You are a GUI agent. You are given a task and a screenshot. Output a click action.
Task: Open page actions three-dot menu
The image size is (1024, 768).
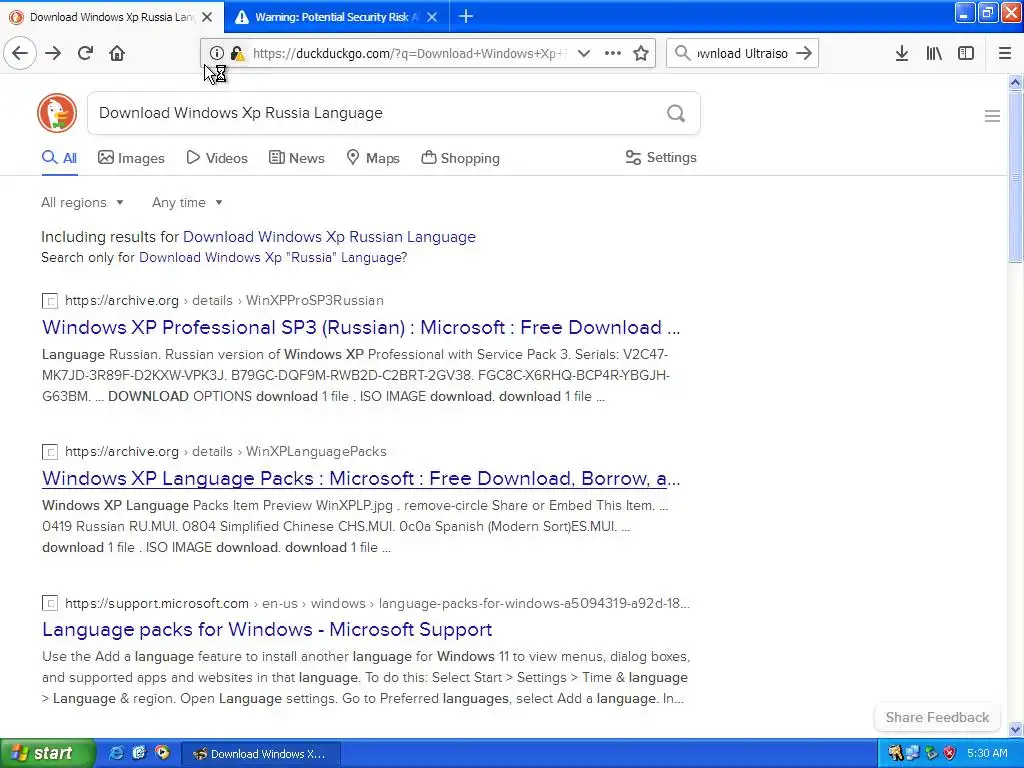[x=613, y=53]
